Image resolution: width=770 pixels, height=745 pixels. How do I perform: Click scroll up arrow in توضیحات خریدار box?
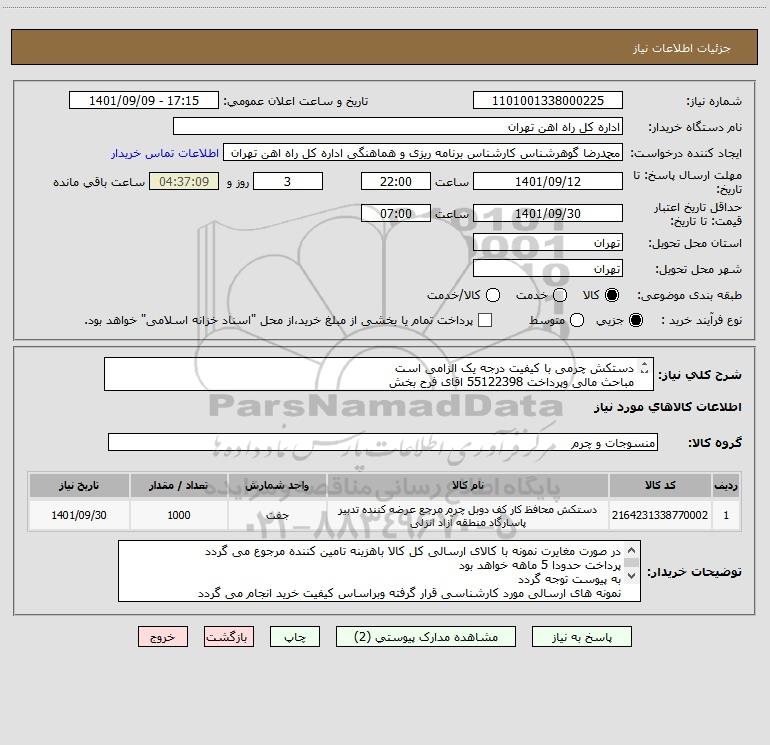[x=631, y=550]
